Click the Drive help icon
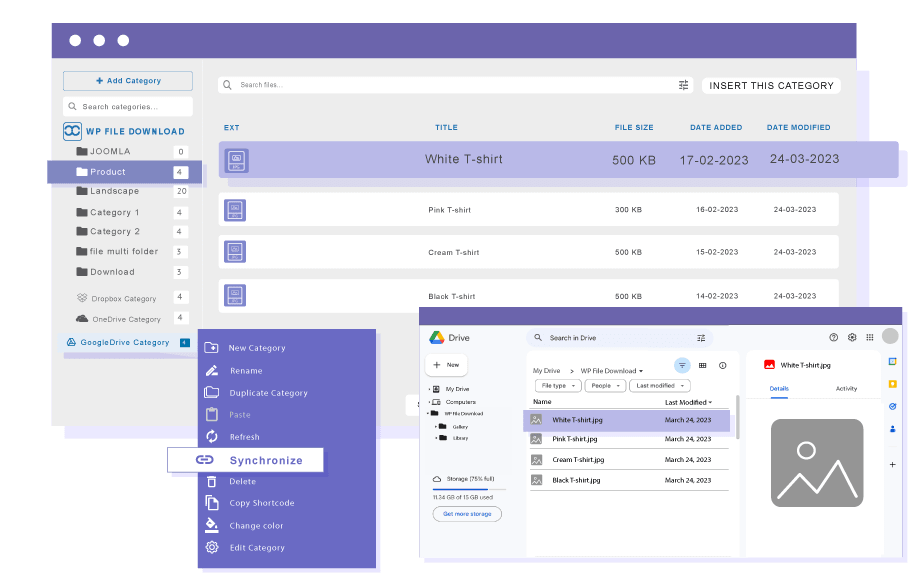 click(x=834, y=338)
